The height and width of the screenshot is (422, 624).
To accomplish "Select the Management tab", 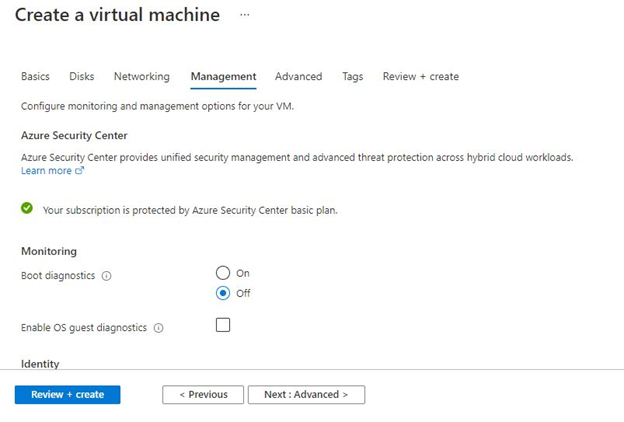I will pos(223,77).
